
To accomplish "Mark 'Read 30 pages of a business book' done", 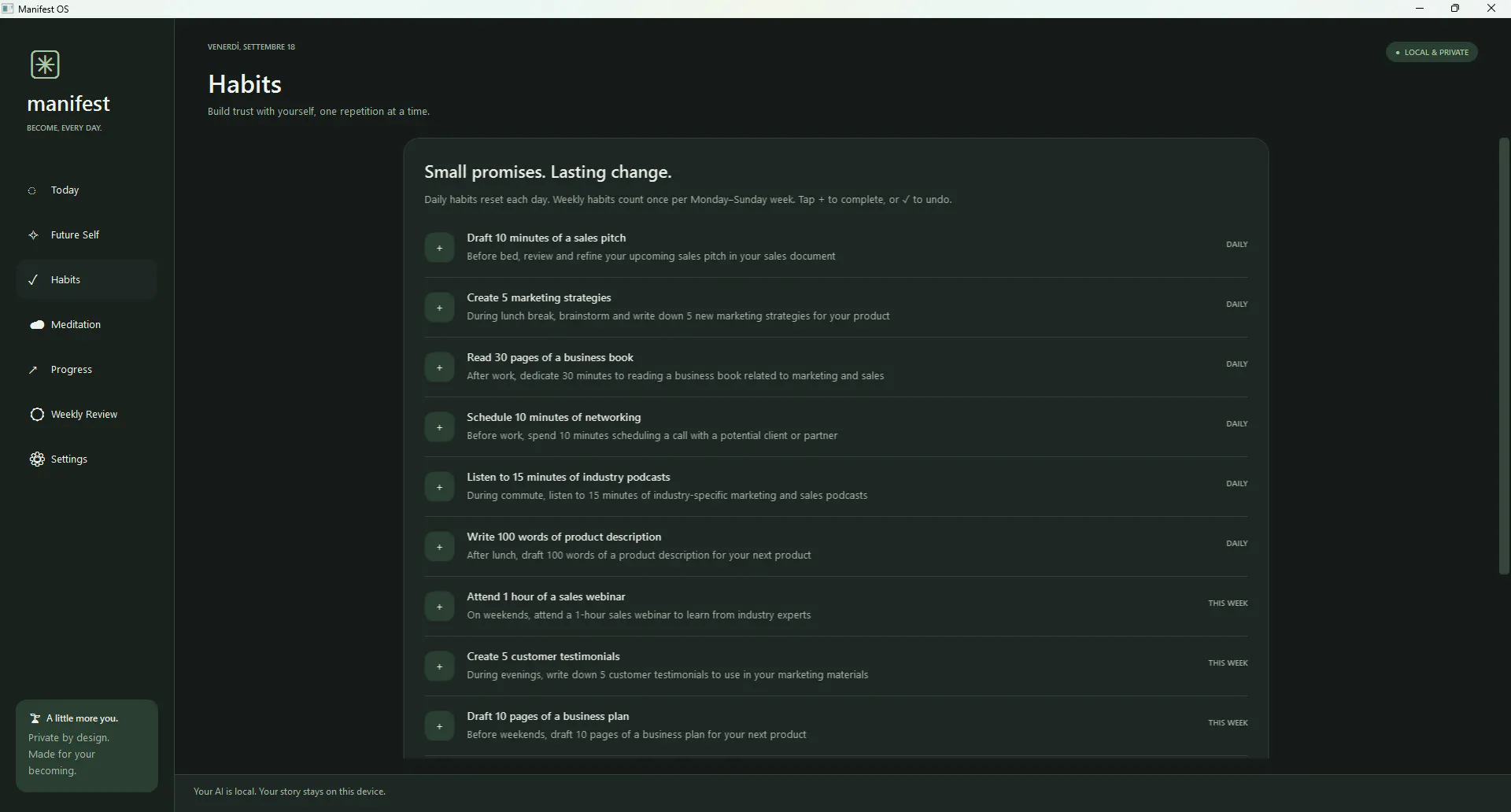I will (439, 367).
